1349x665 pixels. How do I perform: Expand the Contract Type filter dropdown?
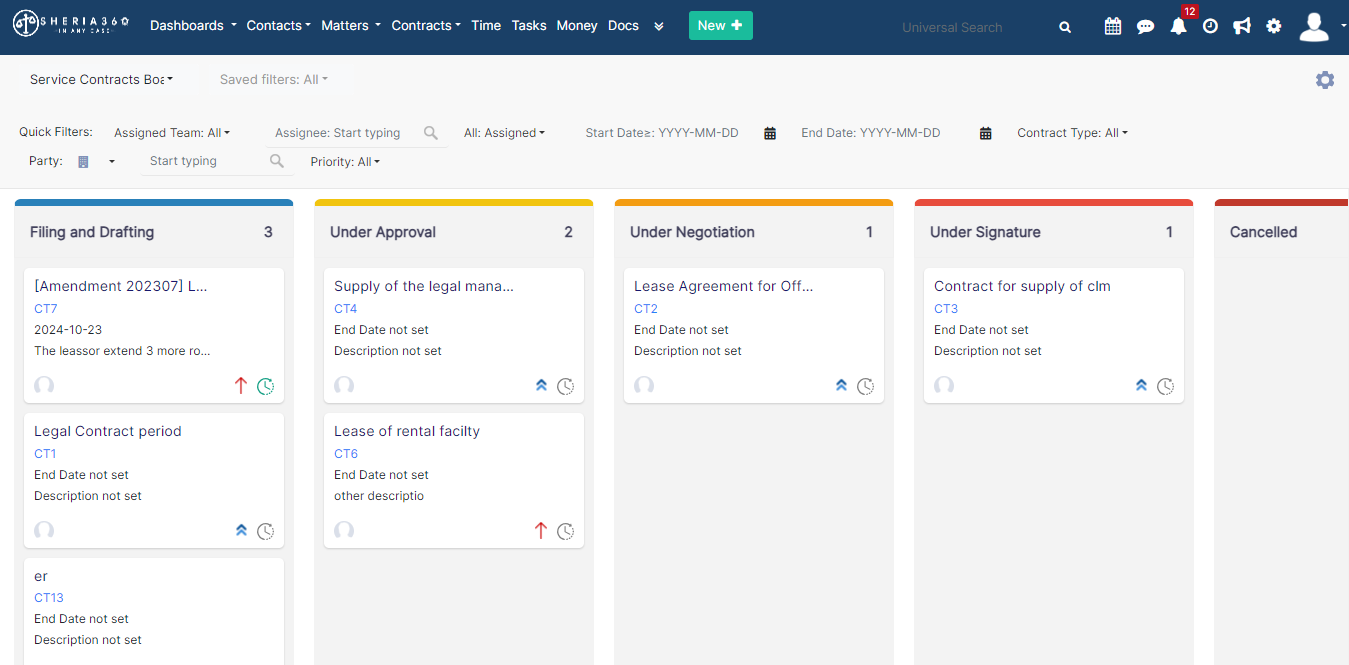tap(1072, 133)
